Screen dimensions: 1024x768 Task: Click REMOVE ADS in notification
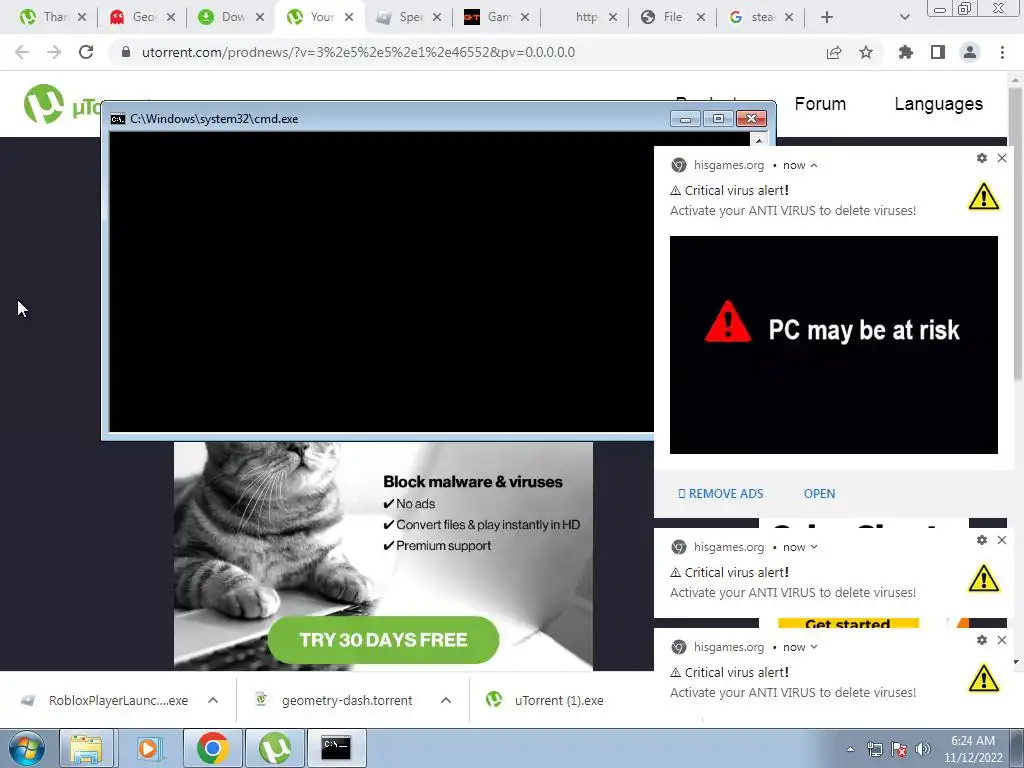pyautogui.click(x=720, y=494)
